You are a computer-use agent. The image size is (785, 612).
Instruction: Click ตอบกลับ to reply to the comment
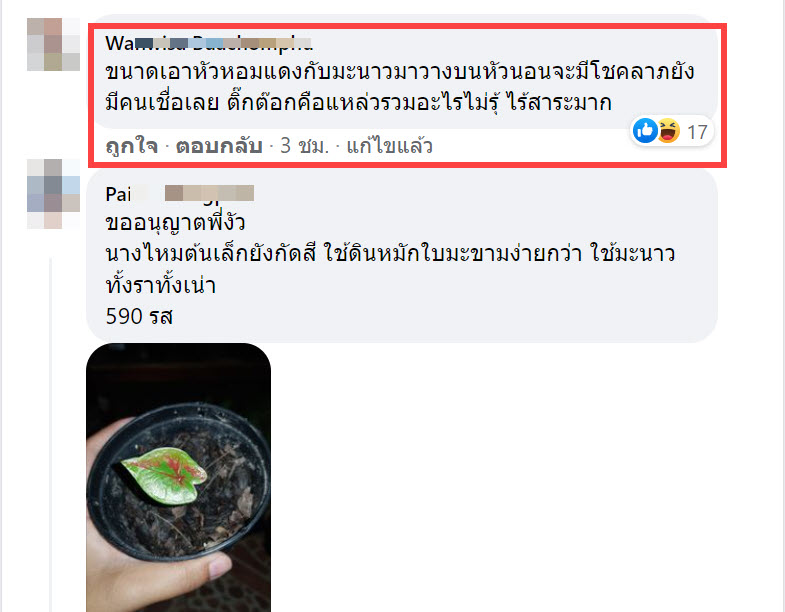coord(219,146)
